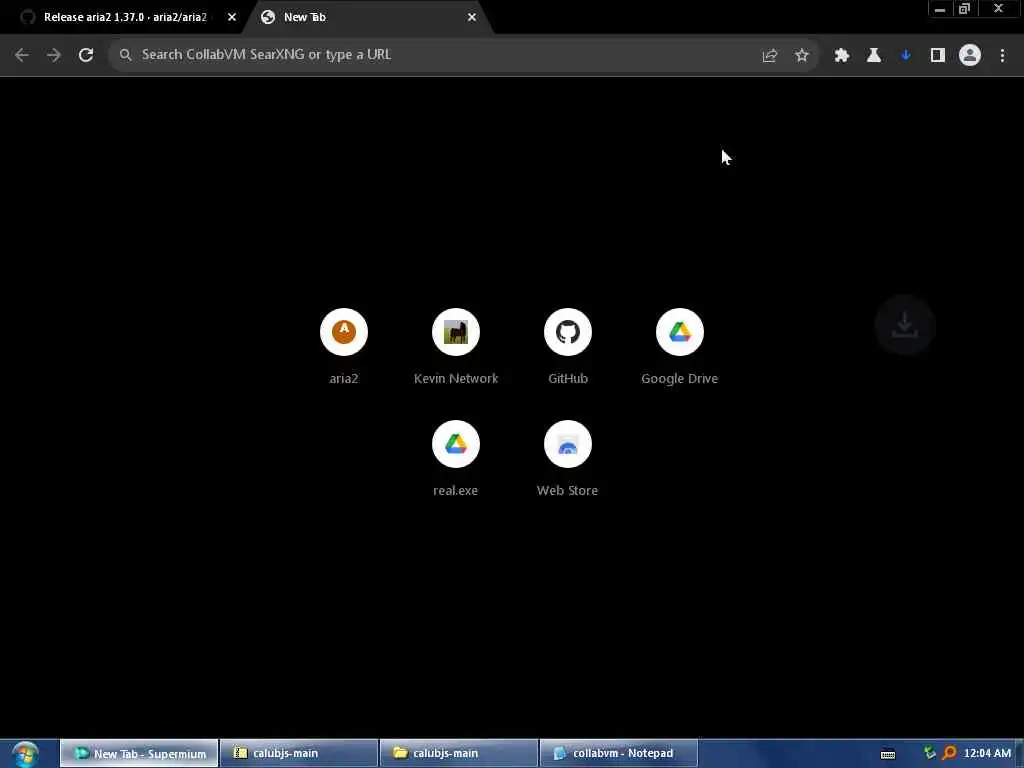Open the calubjs-main folder taskbar button
This screenshot has width=1024, height=768.
tap(459, 754)
